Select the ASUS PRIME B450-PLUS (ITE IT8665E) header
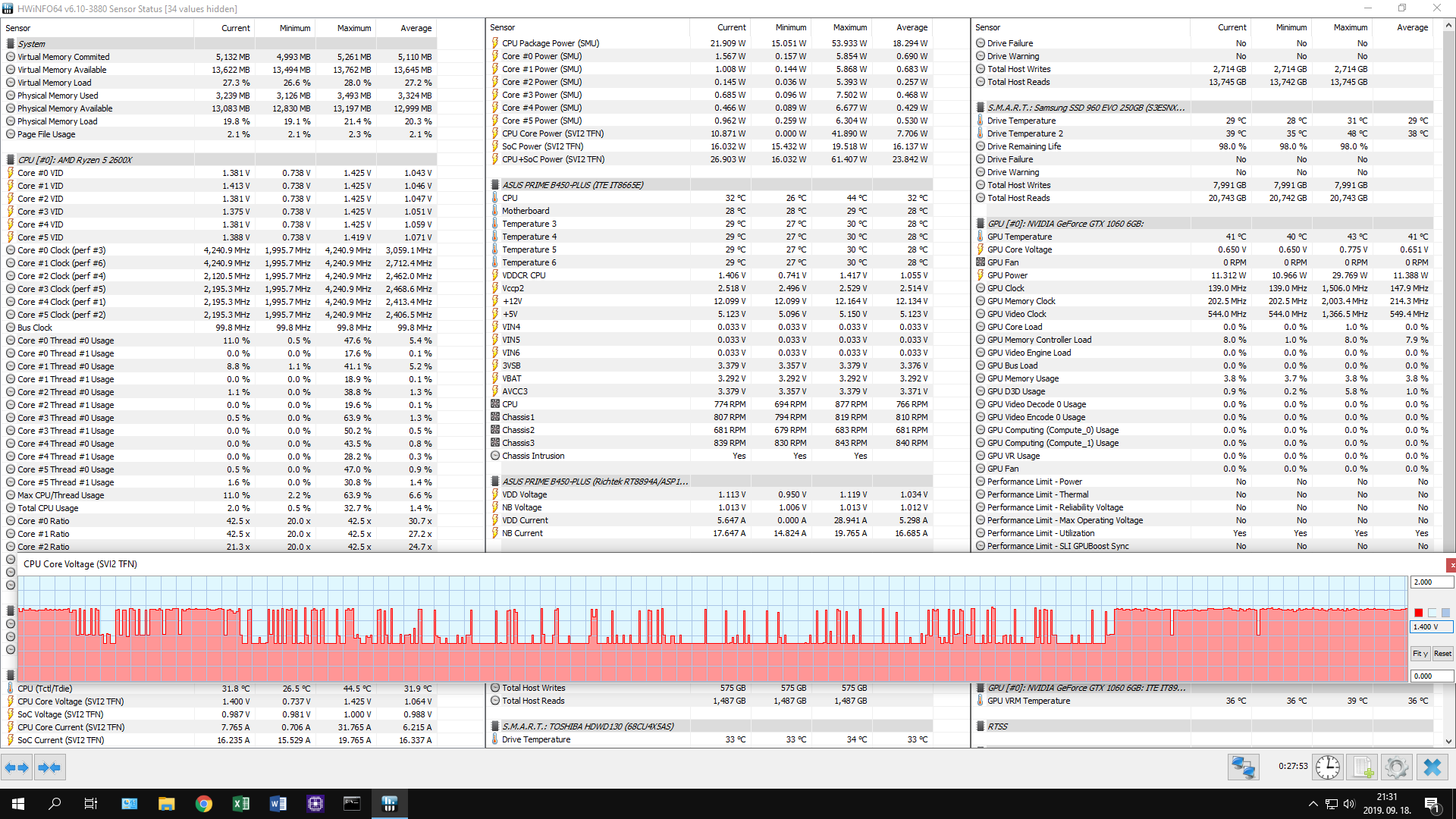 [710, 185]
